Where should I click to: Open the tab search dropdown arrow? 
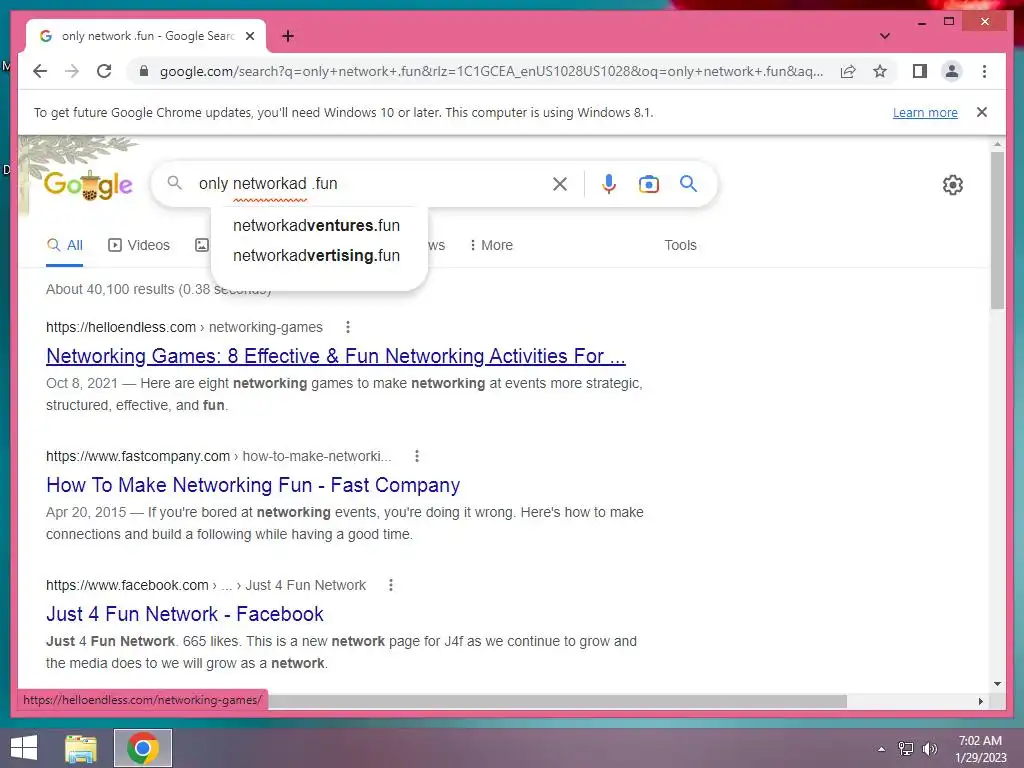click(x=885, y=36)
